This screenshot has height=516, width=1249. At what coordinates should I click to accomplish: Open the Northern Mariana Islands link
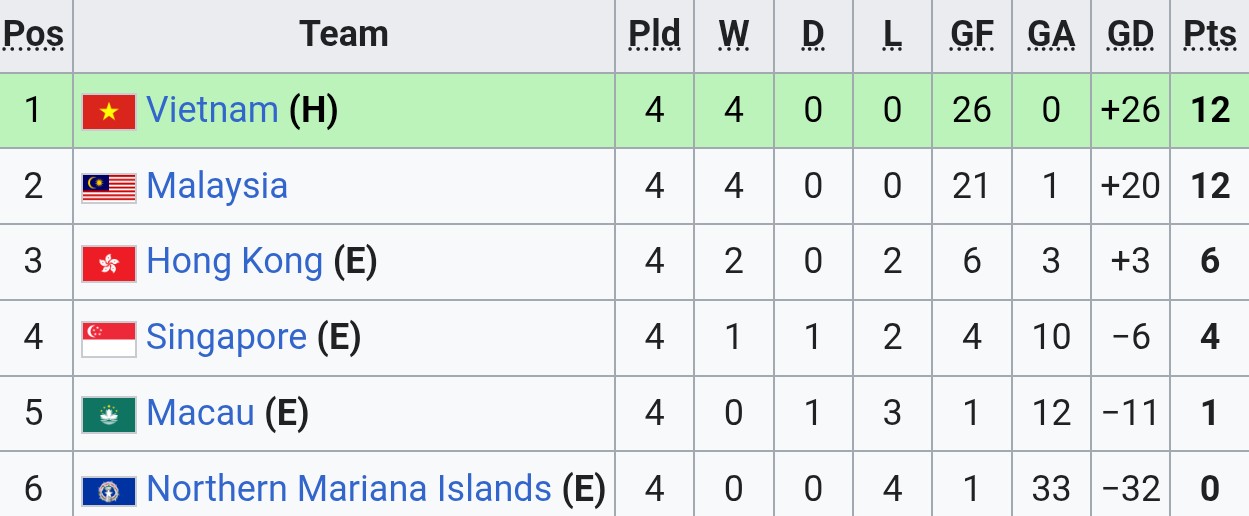tap(349, 488)
